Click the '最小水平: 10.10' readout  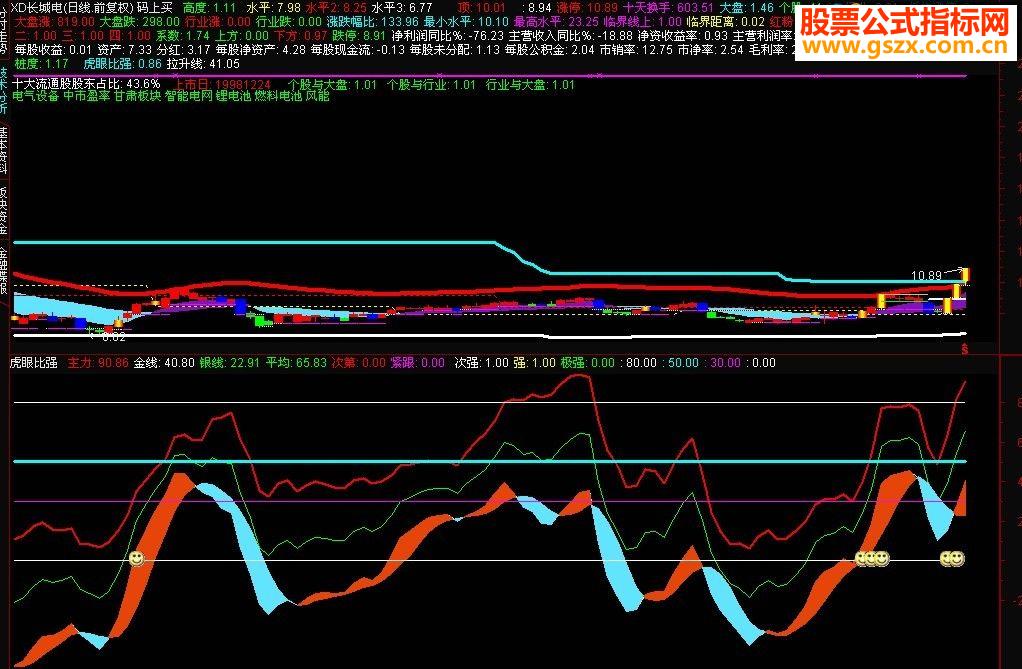(x=466, y=22)
